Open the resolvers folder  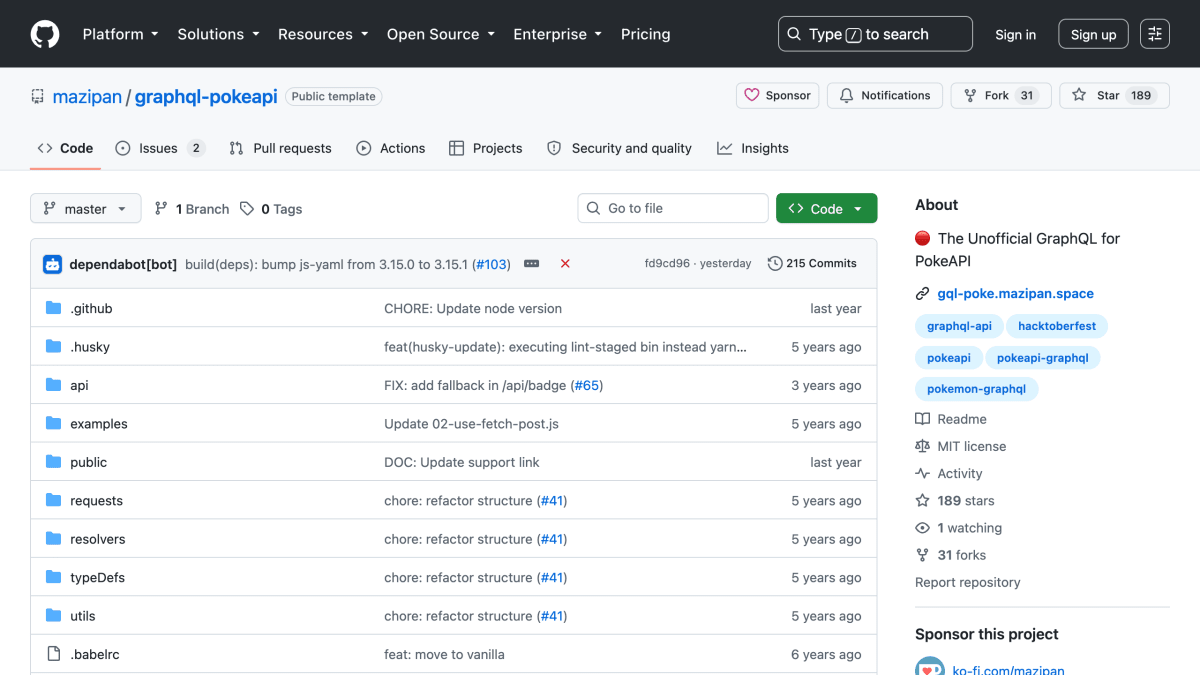coord(98,539)
